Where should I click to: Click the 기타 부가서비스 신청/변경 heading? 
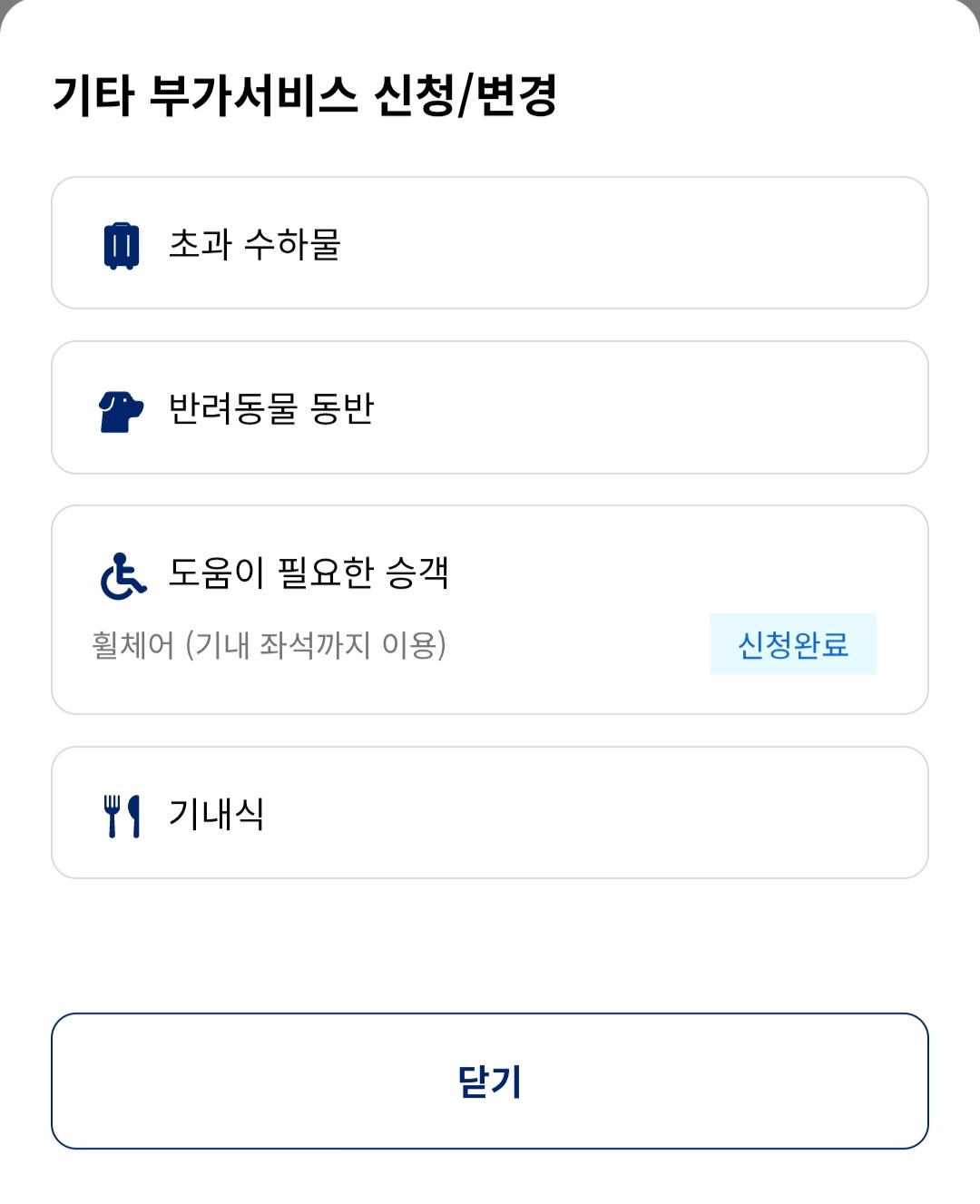point(305,95)
